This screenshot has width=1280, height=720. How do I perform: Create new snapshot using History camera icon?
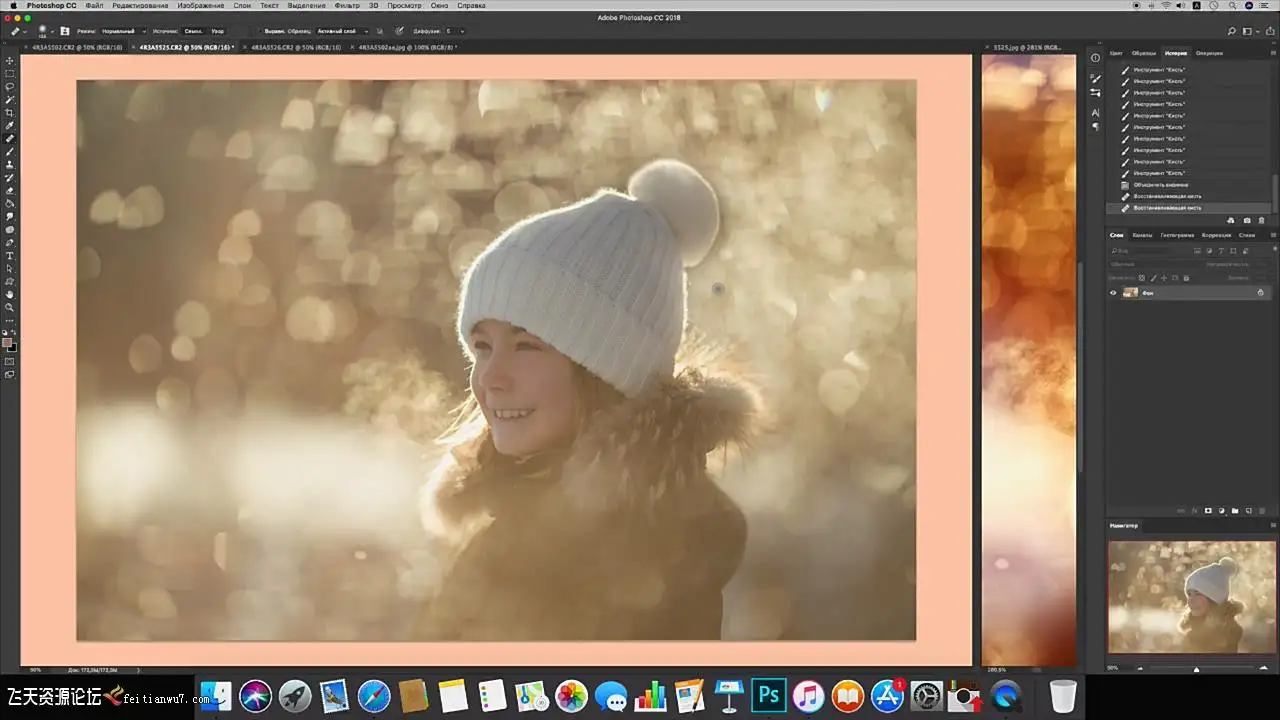click(1247, 220)
